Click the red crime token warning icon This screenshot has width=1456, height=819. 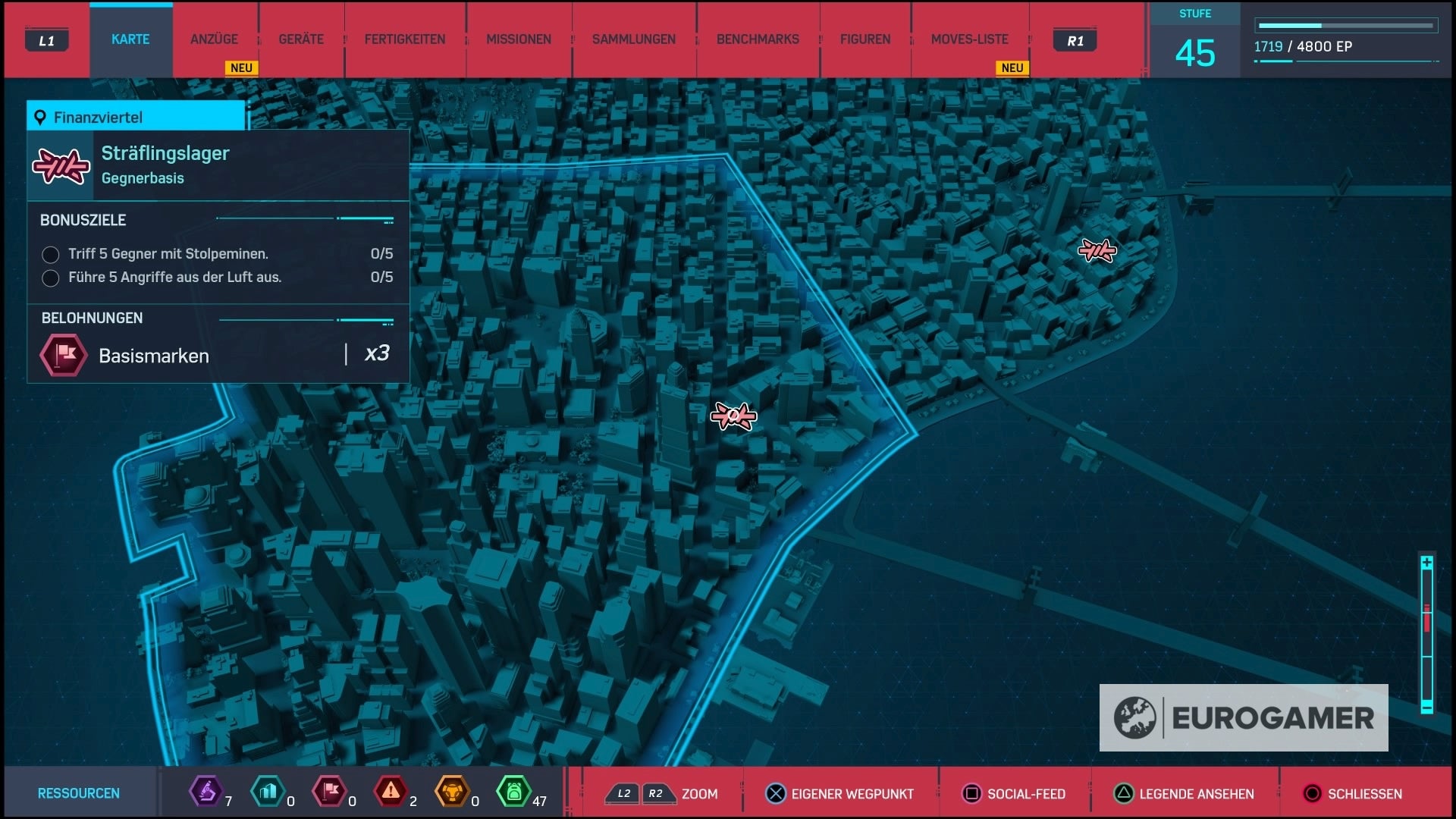point(391,791)
